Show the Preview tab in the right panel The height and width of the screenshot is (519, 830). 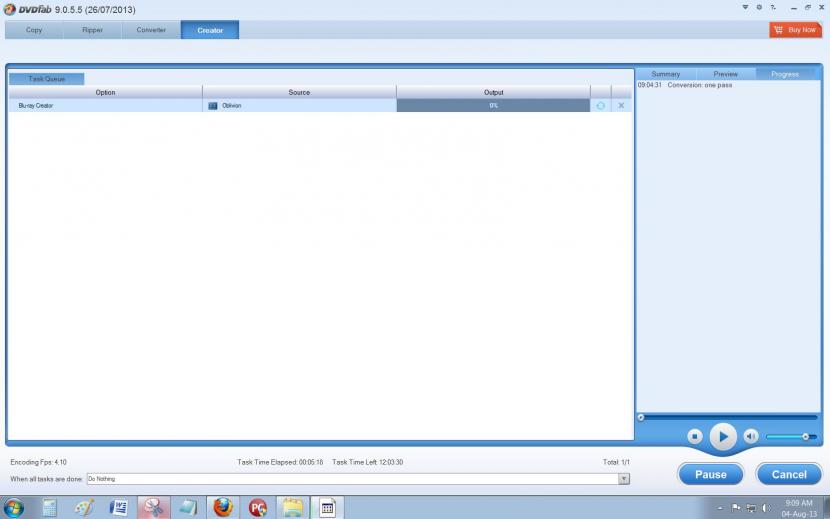click(725, 74)
